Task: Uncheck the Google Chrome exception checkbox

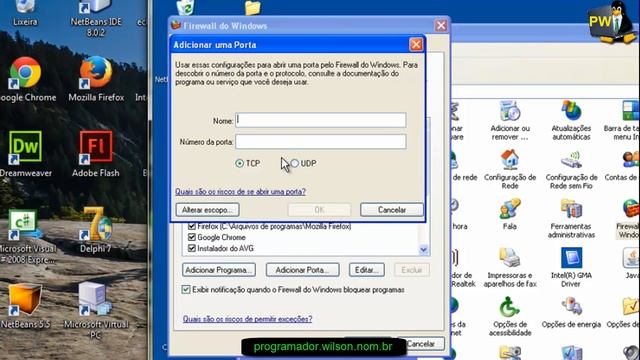Action: (192, 237)
